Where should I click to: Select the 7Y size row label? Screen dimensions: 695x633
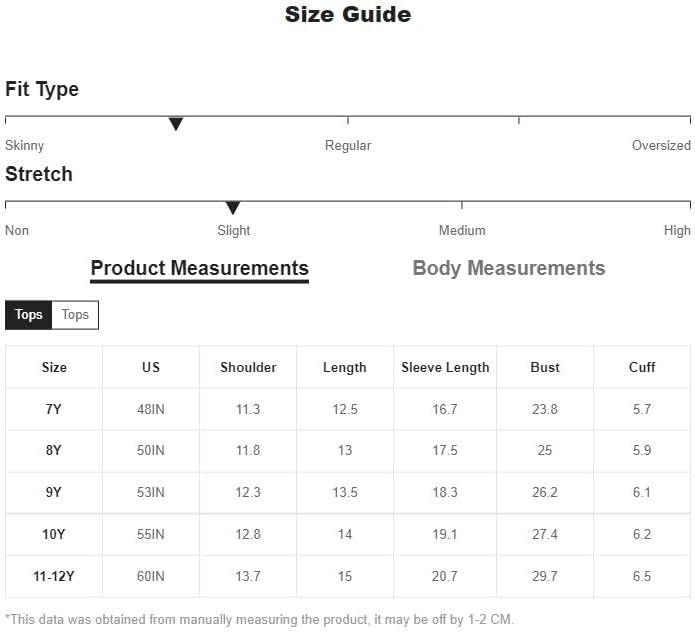click(54, 409)
